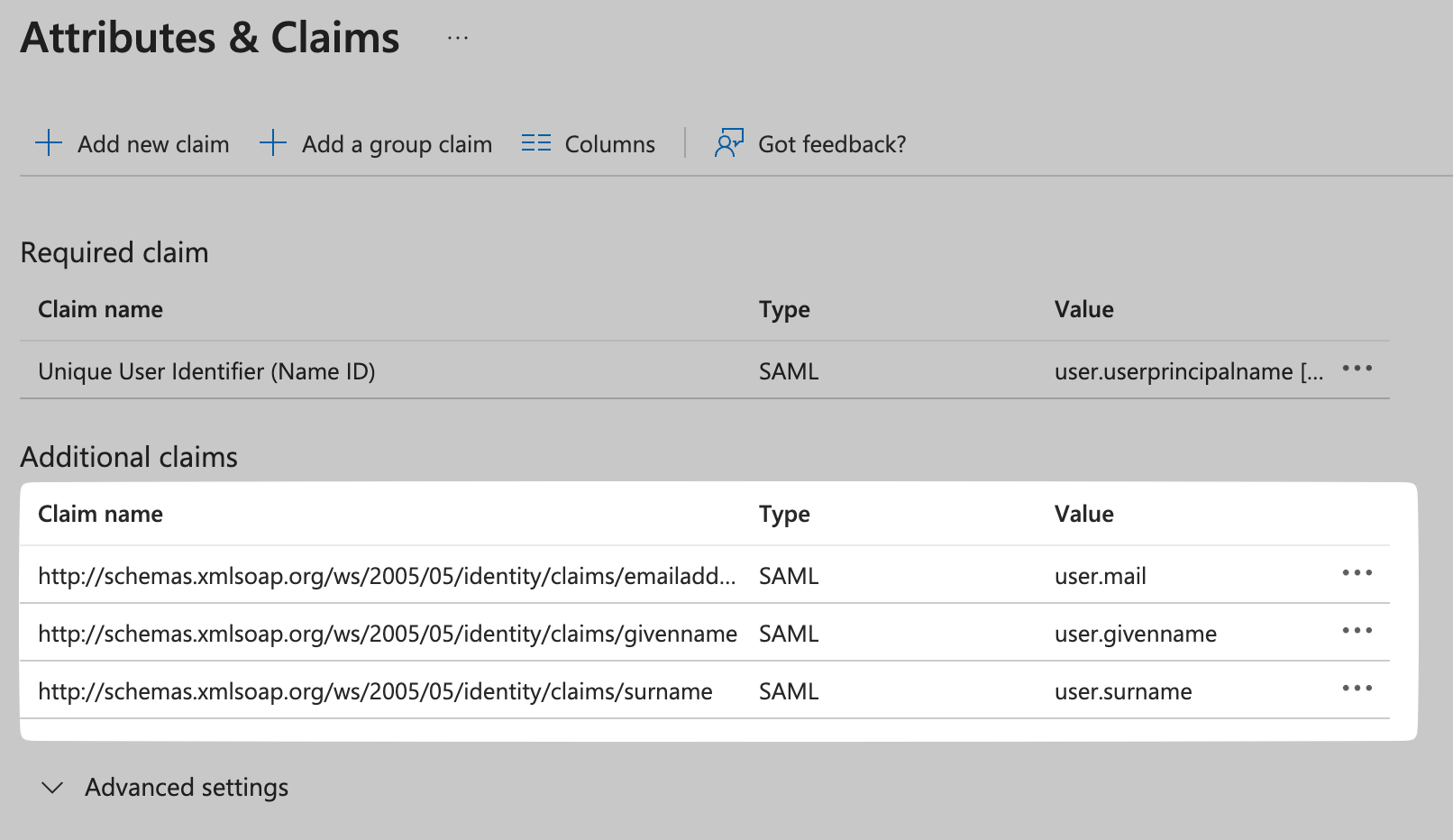Click the user.userprincipalname value
This screenshot has width=1453, height=840.
tap(1187, 371)
